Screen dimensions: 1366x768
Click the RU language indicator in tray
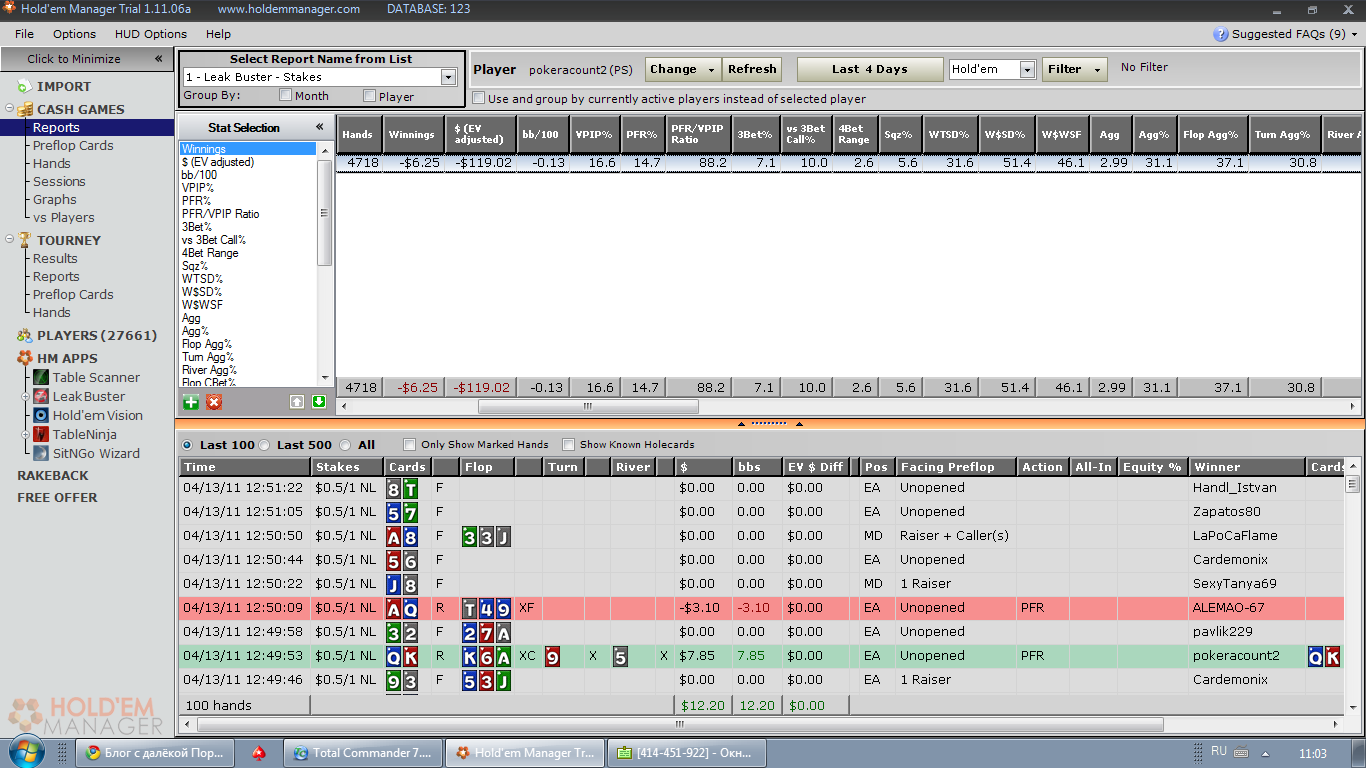[x=1219, y=751]
